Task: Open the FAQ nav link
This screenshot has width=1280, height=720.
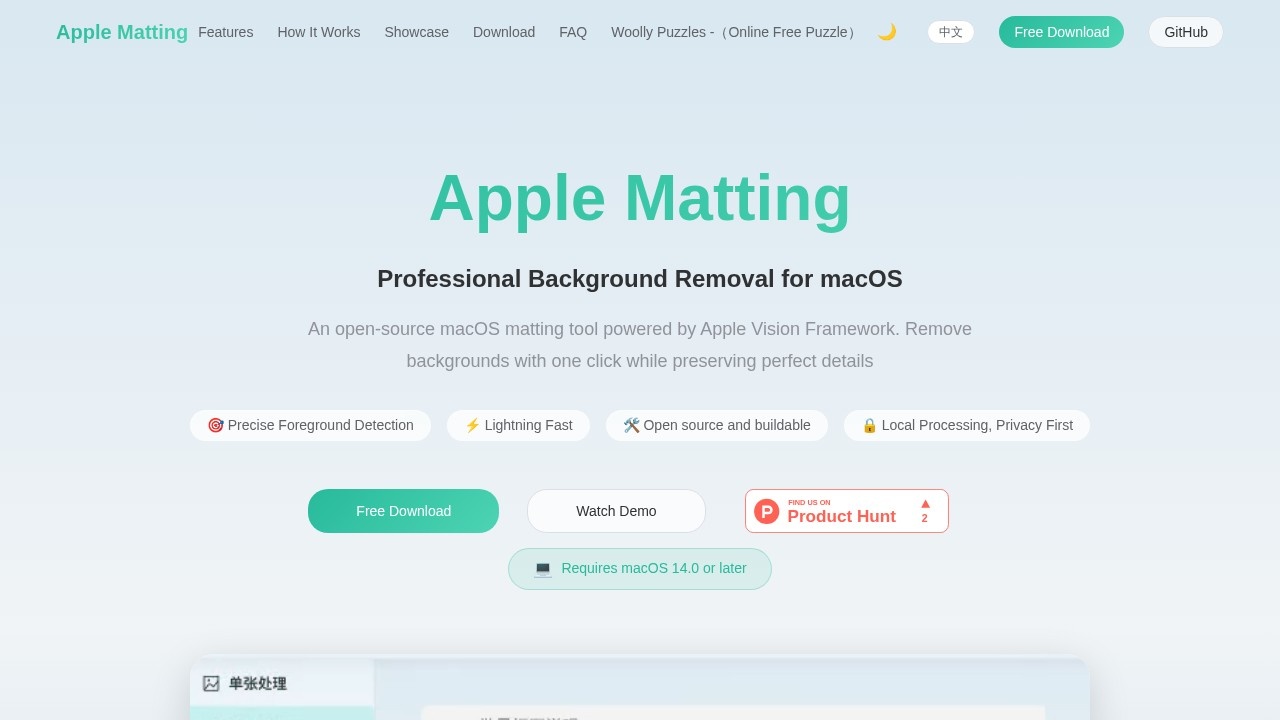Action: (573, 32)
